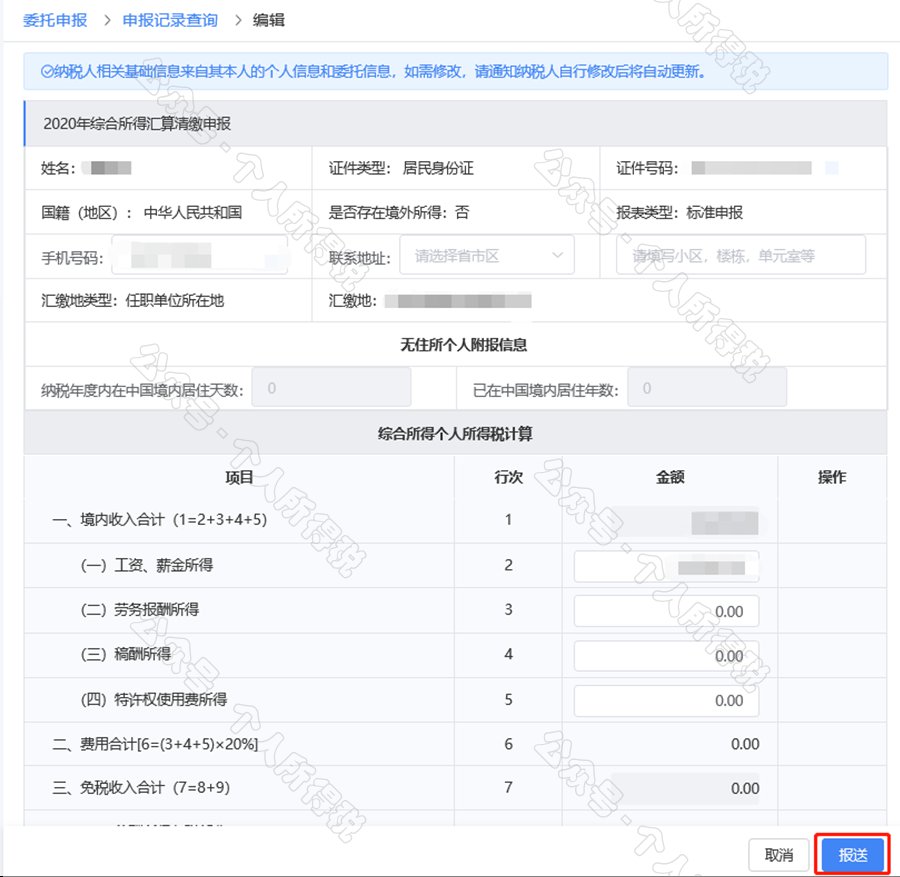The height and width of the screenshot is (877, 900).
Task: Open the 请选择省市区 address dropdown
Action: (x=486, y=256)
